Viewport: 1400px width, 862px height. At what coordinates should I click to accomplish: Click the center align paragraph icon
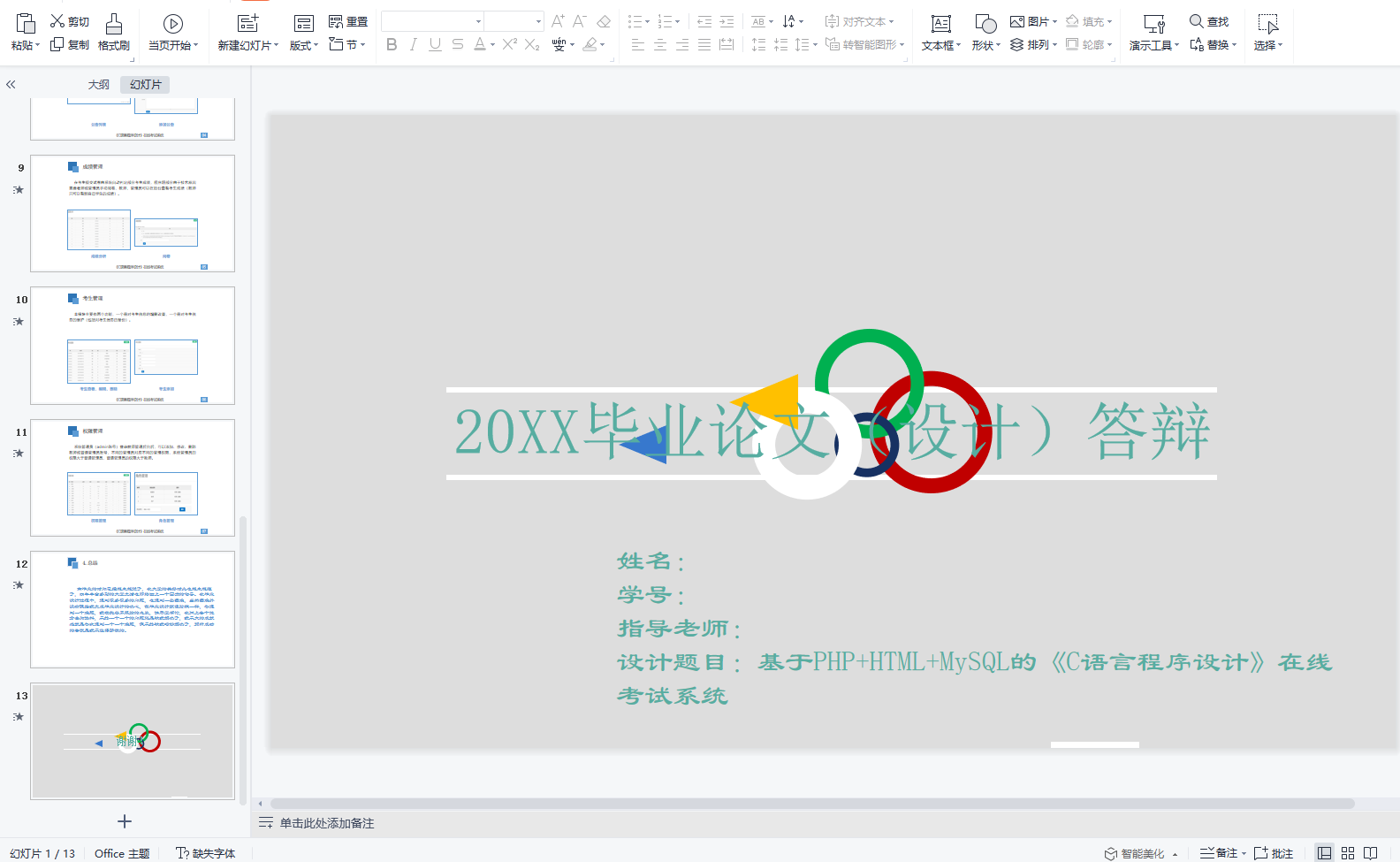[660, 44]
